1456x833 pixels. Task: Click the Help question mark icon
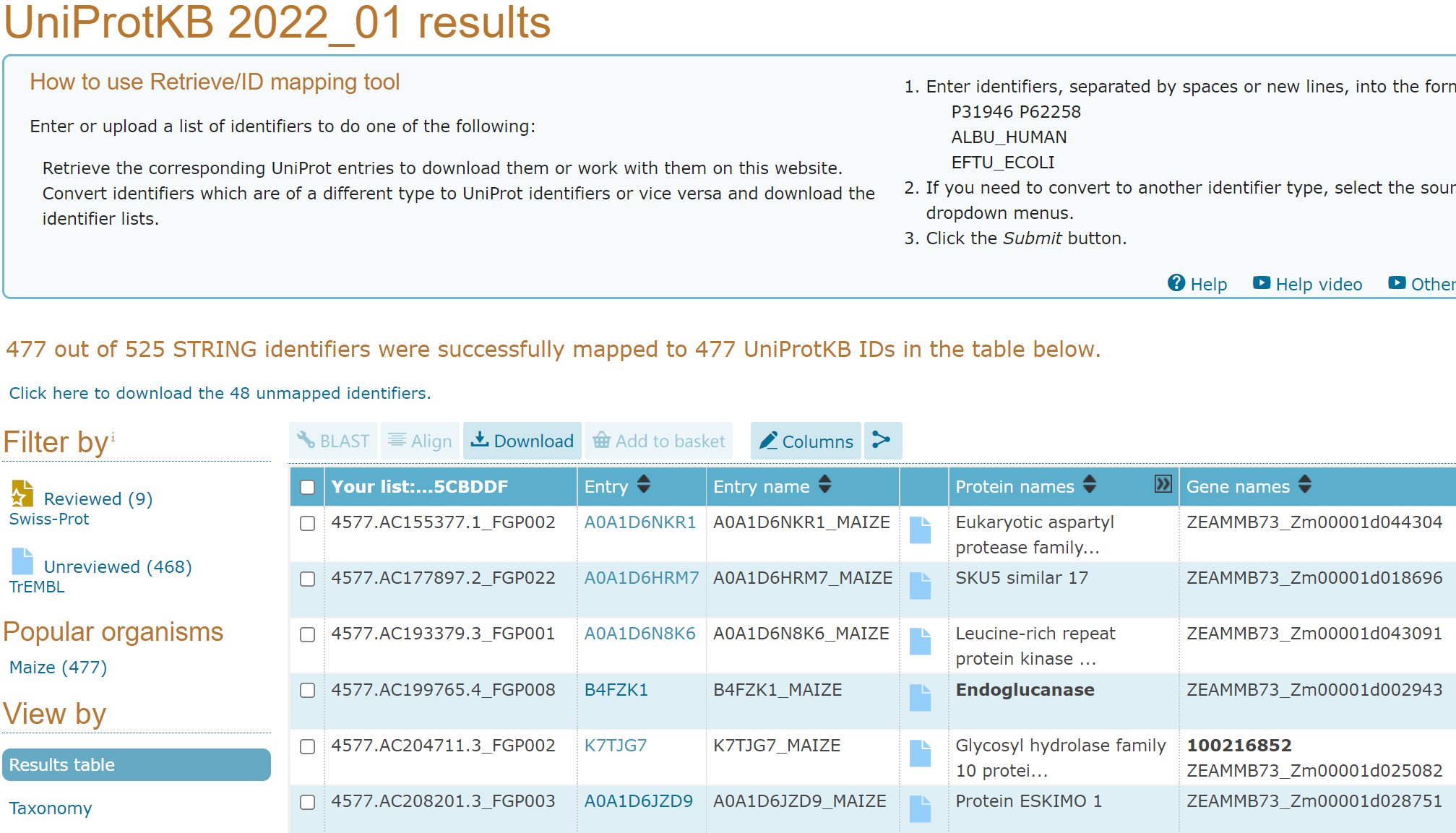1176,283
